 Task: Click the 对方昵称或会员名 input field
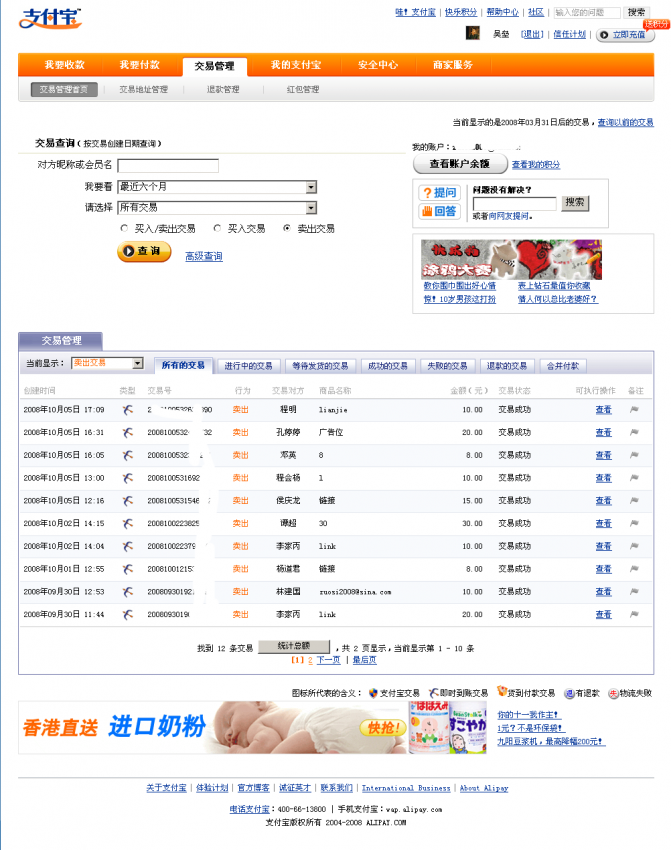tap(168, 166)
